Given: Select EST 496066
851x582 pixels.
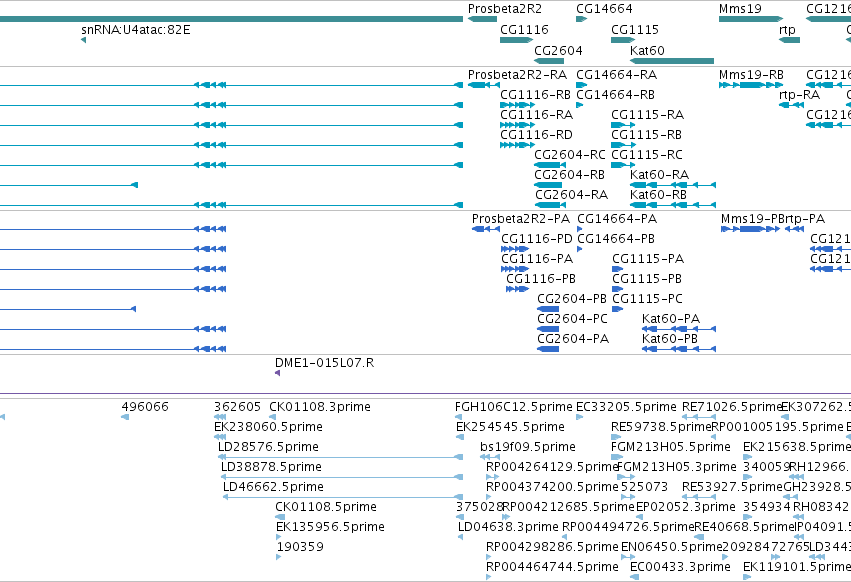Looking at the screenshot, I should (x=145, y=407).
